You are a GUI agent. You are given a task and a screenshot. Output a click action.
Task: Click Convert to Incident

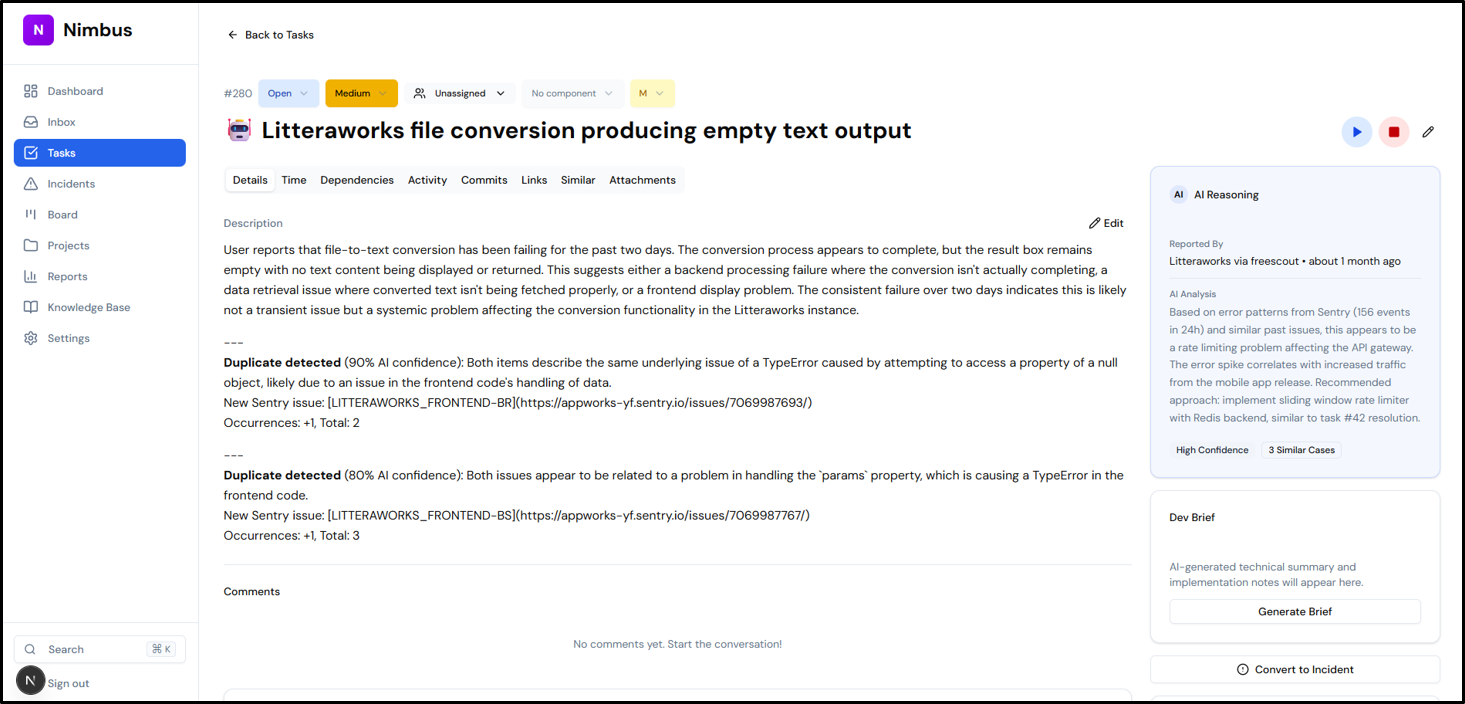coord(1294,669)
